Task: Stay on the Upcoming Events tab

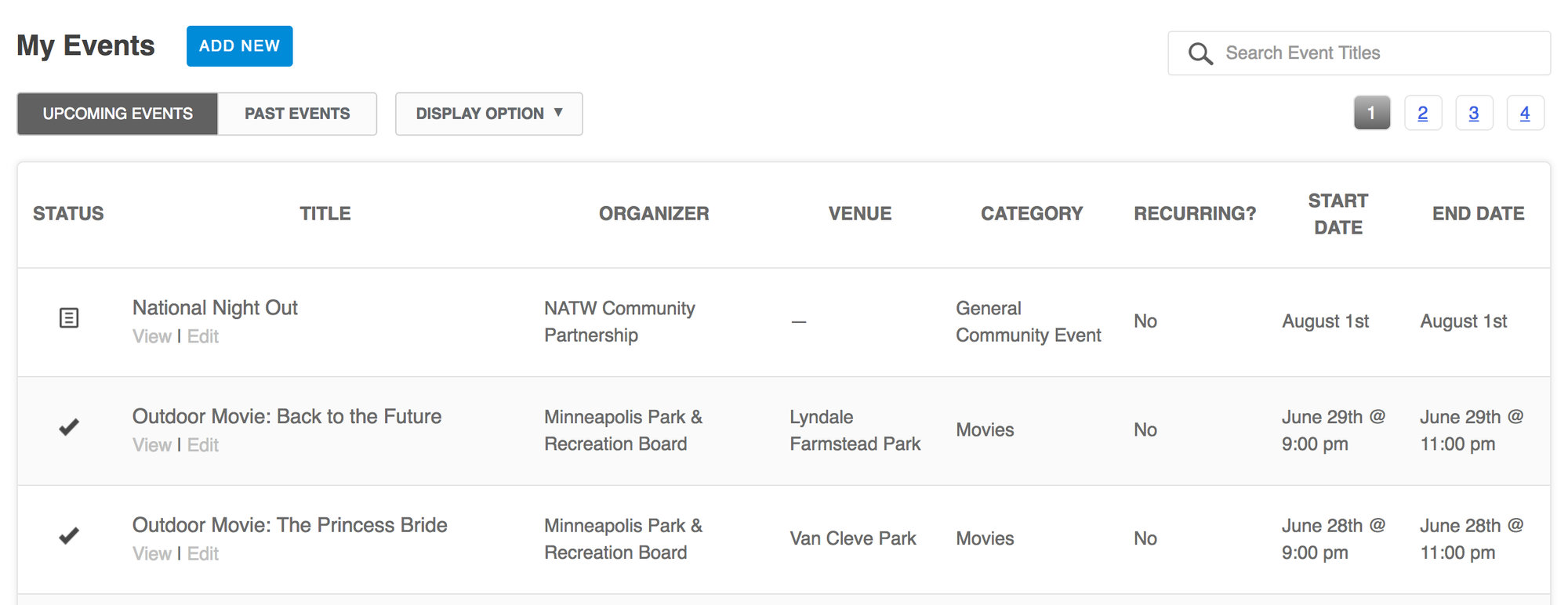Action: (x=117, y=114)
